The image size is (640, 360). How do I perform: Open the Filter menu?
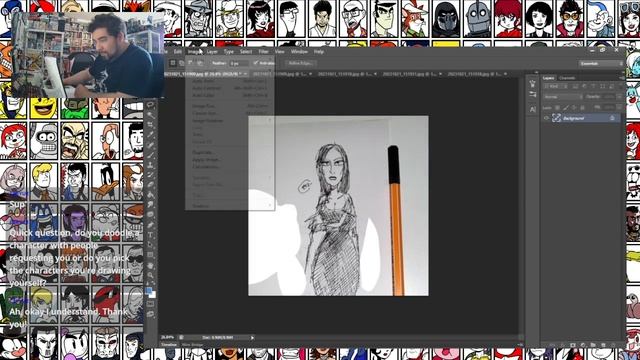[263, 52]
